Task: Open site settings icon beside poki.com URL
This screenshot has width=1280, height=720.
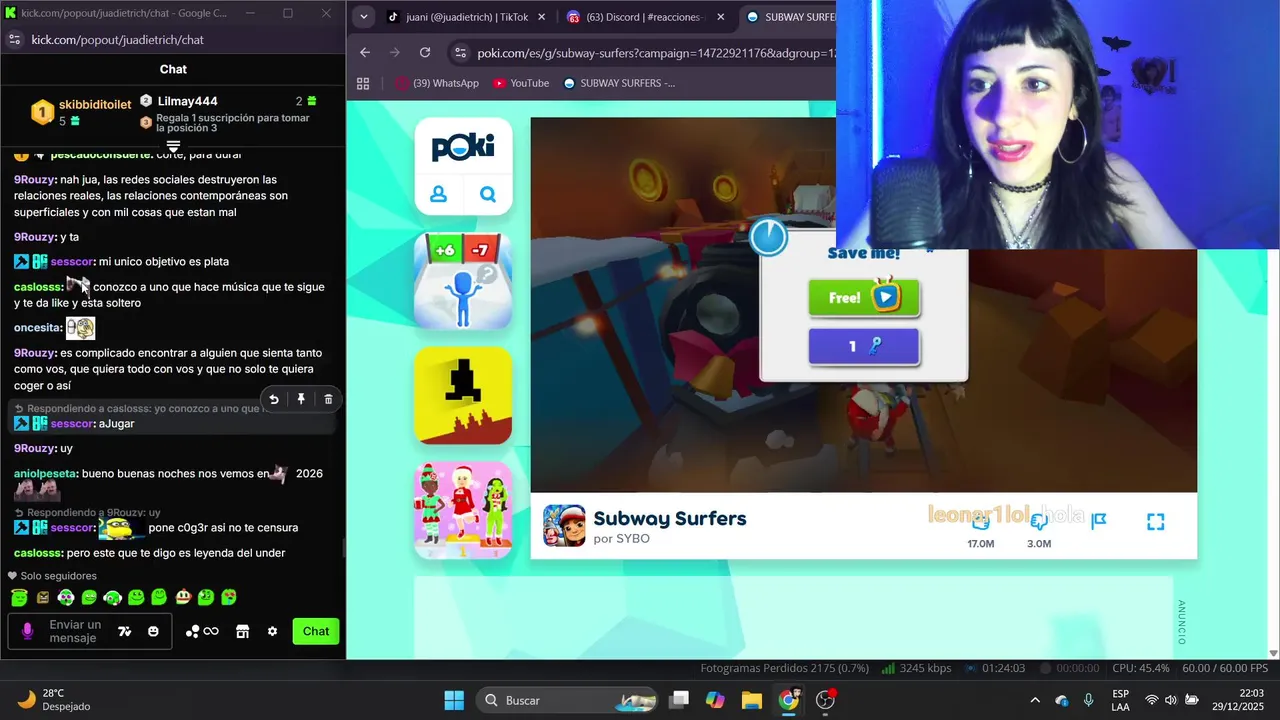Action: [x=459, y=53]
